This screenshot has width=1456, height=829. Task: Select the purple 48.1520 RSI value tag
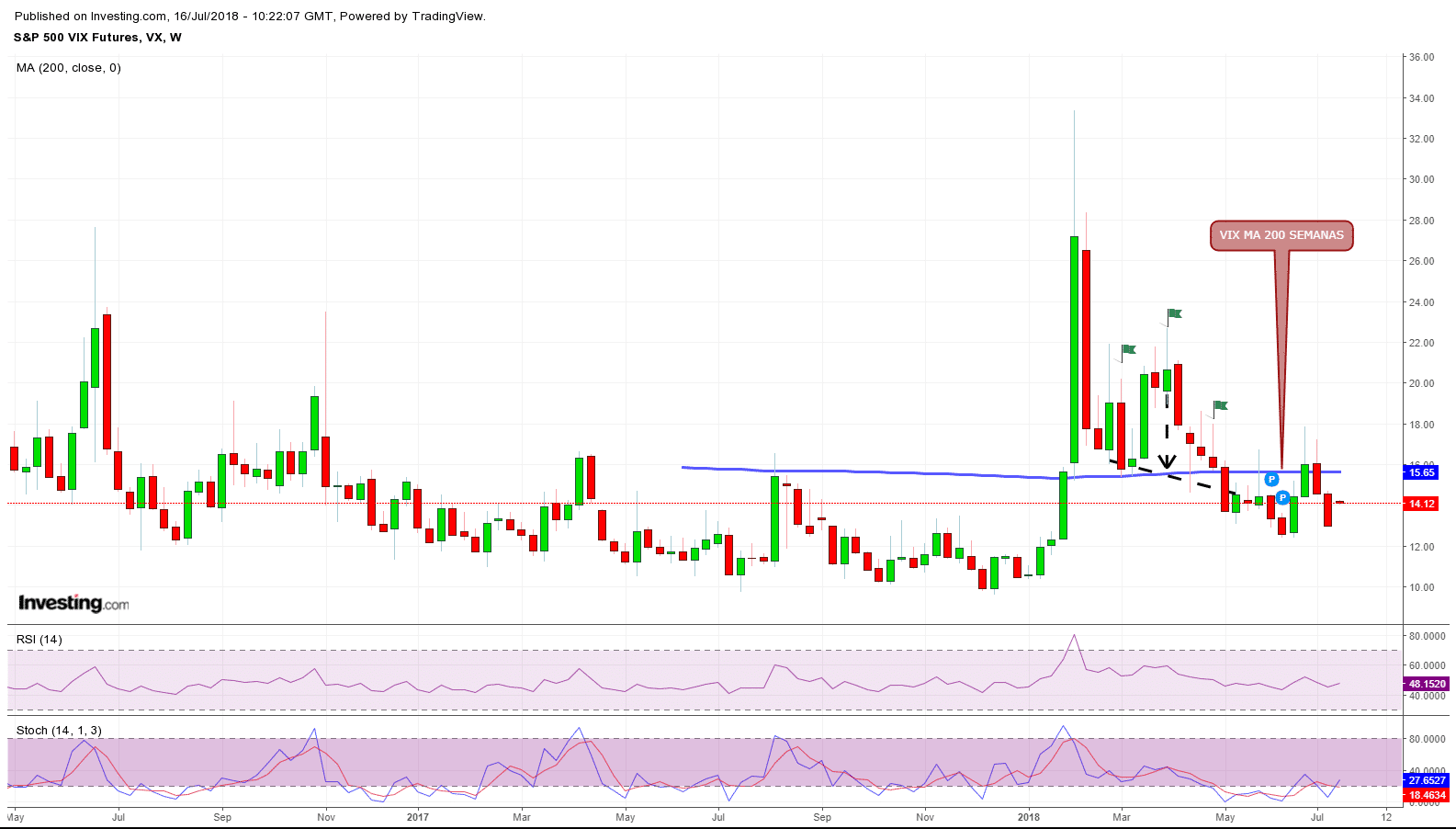1427,684
